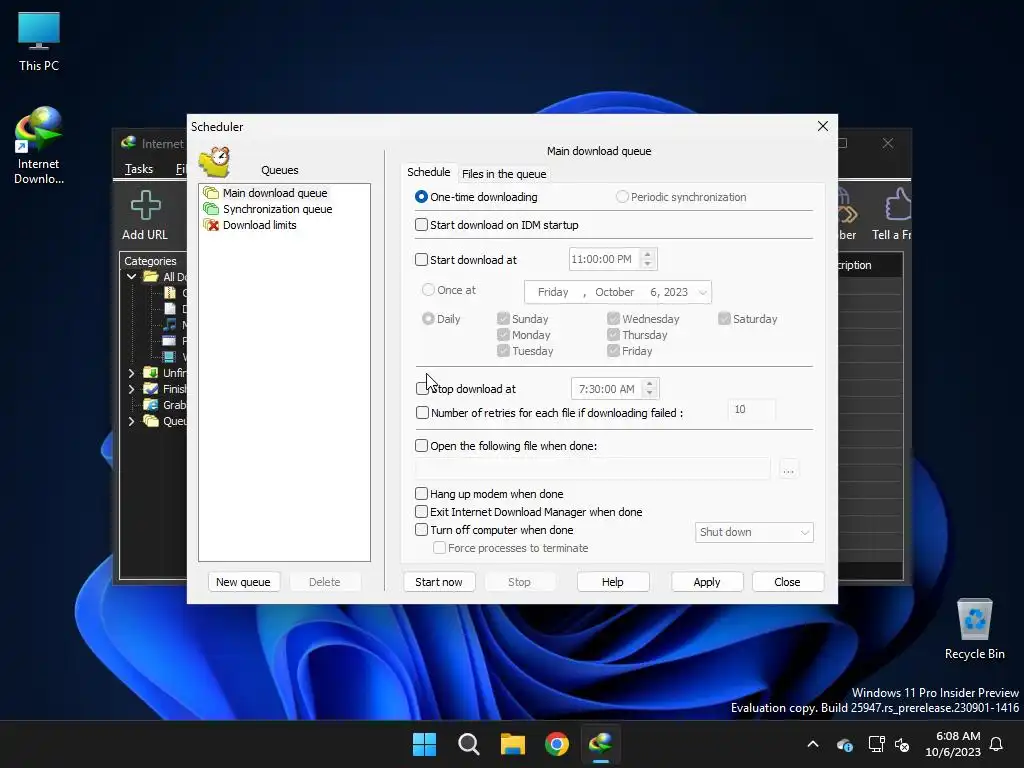
Task: Expand Queues tree node
Action: click(x=131, y=421)
